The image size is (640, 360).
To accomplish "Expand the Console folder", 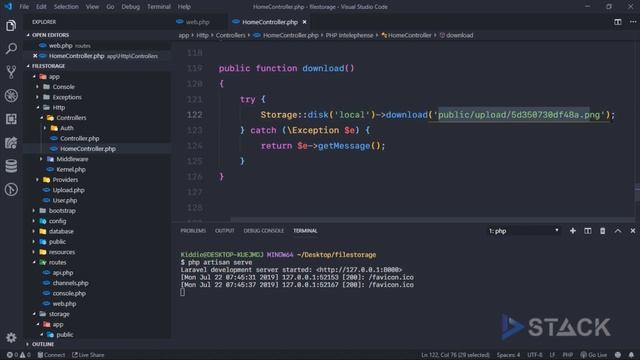I will (x=63, y=87).
